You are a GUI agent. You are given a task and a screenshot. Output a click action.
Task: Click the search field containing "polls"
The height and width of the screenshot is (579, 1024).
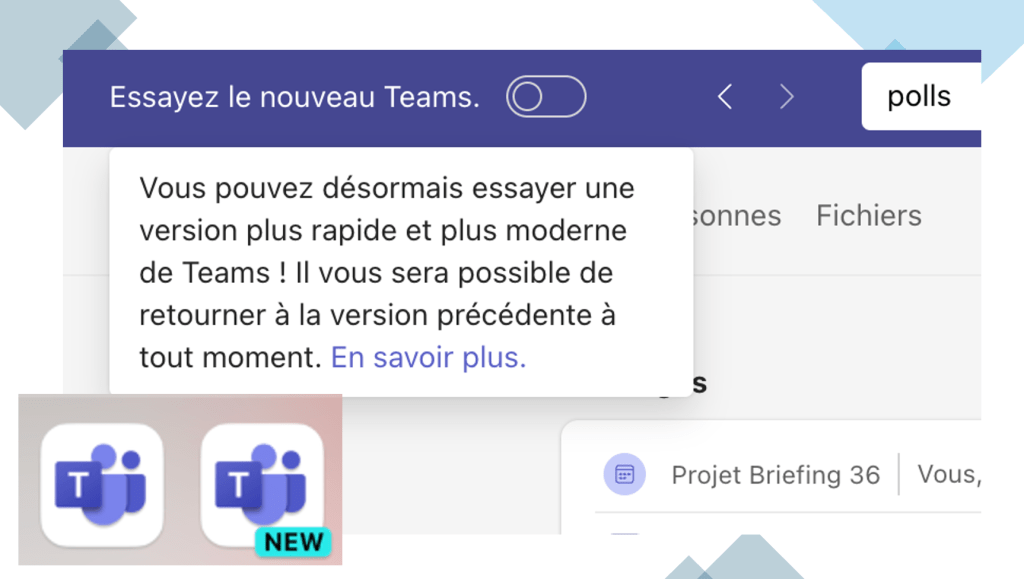coord(920,98)
